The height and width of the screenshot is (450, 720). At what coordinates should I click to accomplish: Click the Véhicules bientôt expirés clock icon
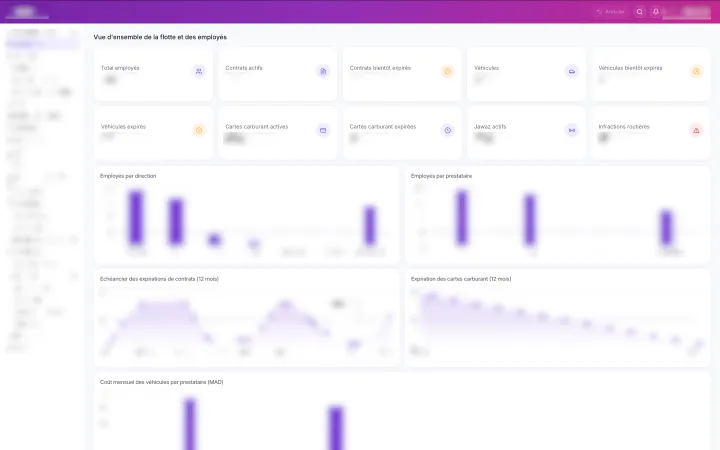point(696,72)
